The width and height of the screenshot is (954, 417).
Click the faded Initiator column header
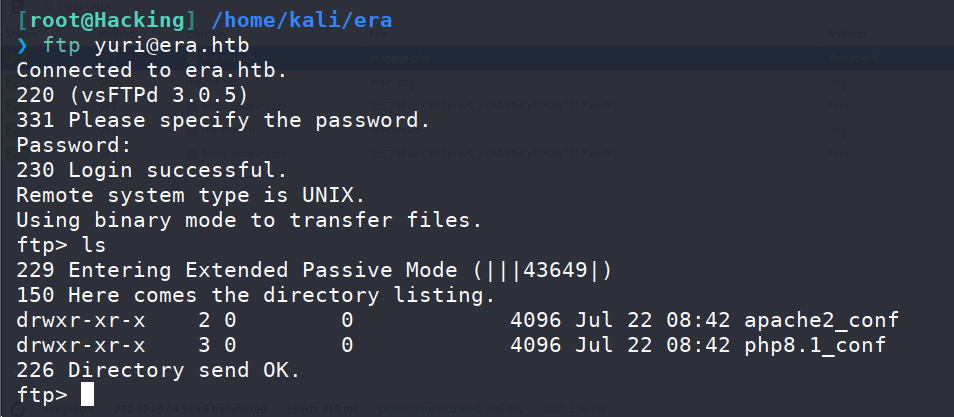pyautogui.click(x=848, y=35)
